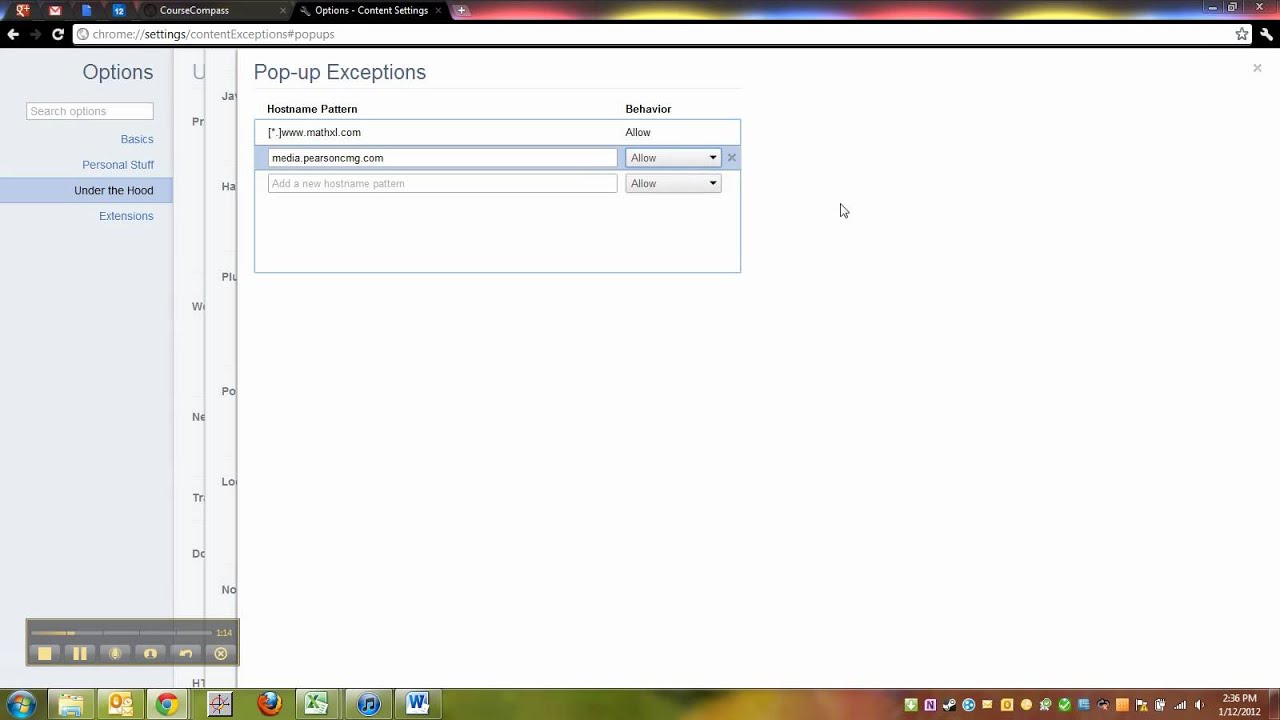The height and width of the screenshot is (720, 1280).
Task: Open the Extensions settings page
Action: 126,216
